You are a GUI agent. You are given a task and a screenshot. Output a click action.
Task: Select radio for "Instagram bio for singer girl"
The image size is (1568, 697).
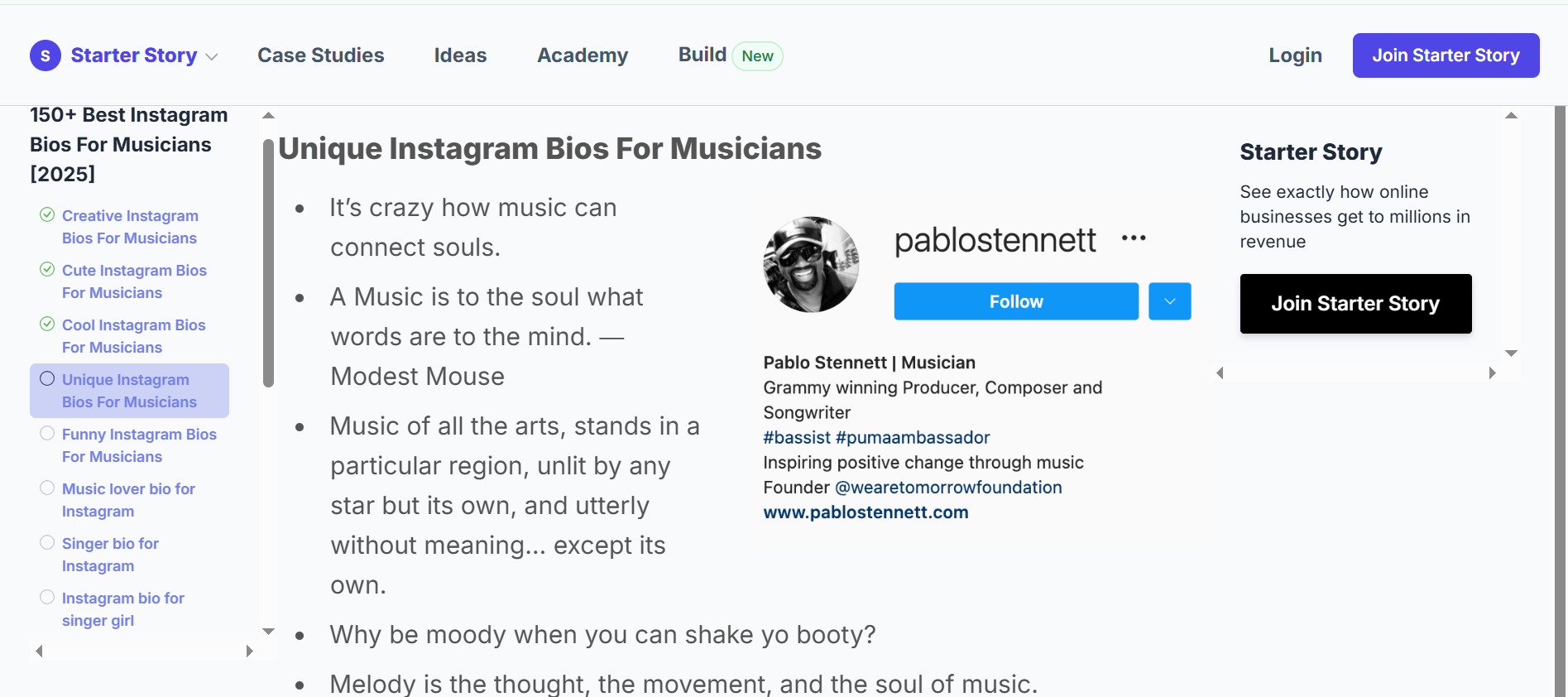point(47,597)
